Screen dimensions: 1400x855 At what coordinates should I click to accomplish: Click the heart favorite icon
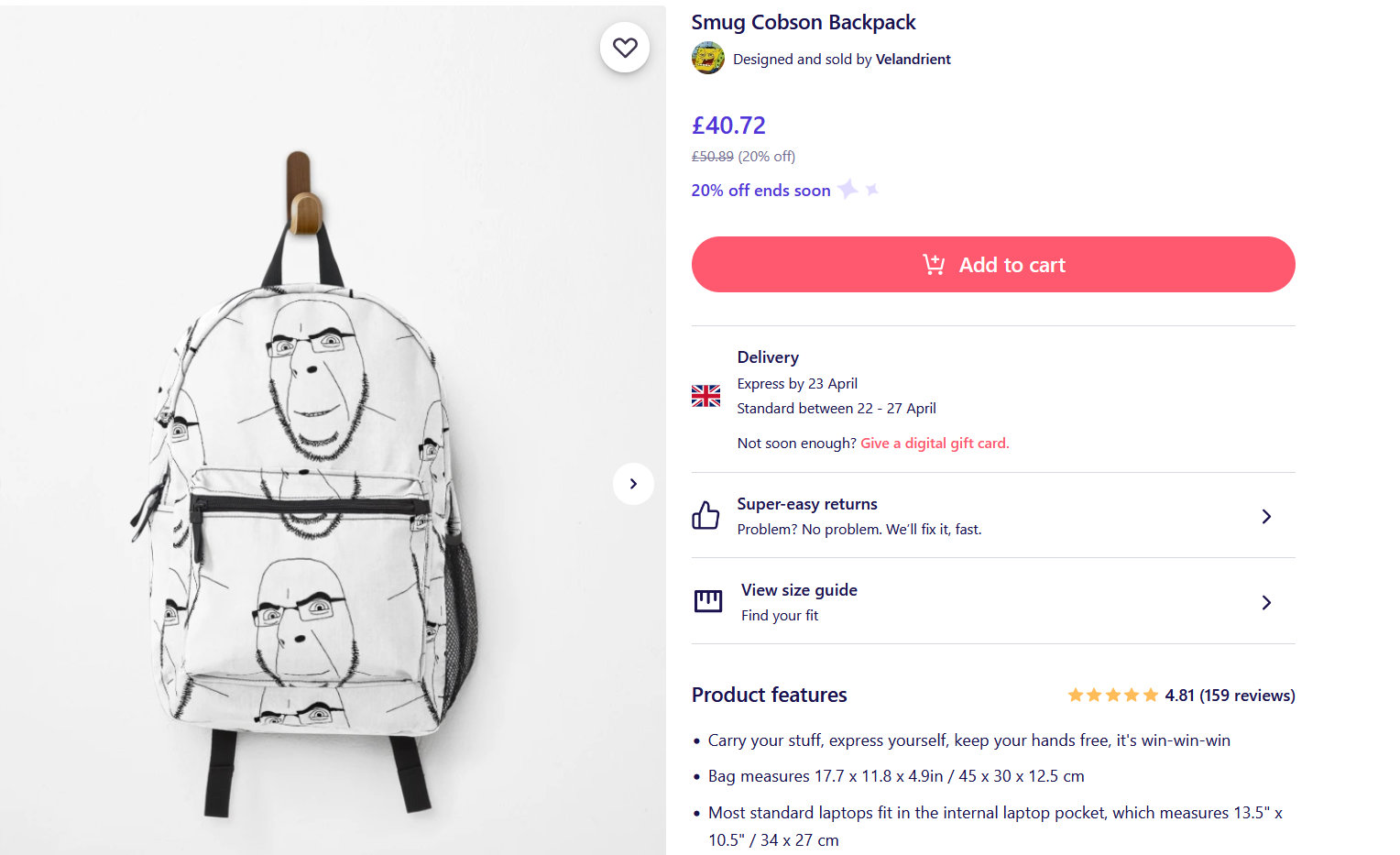point(625,48)
